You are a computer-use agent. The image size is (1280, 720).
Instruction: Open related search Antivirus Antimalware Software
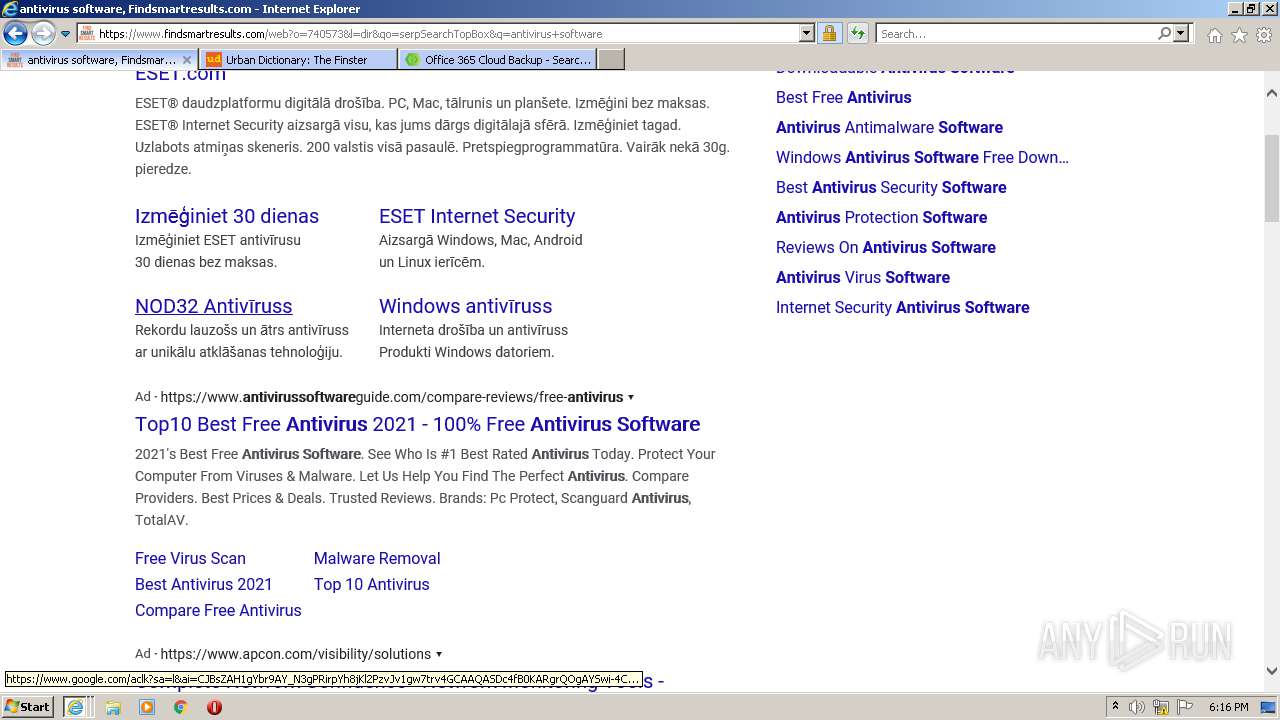pos(889,127)
